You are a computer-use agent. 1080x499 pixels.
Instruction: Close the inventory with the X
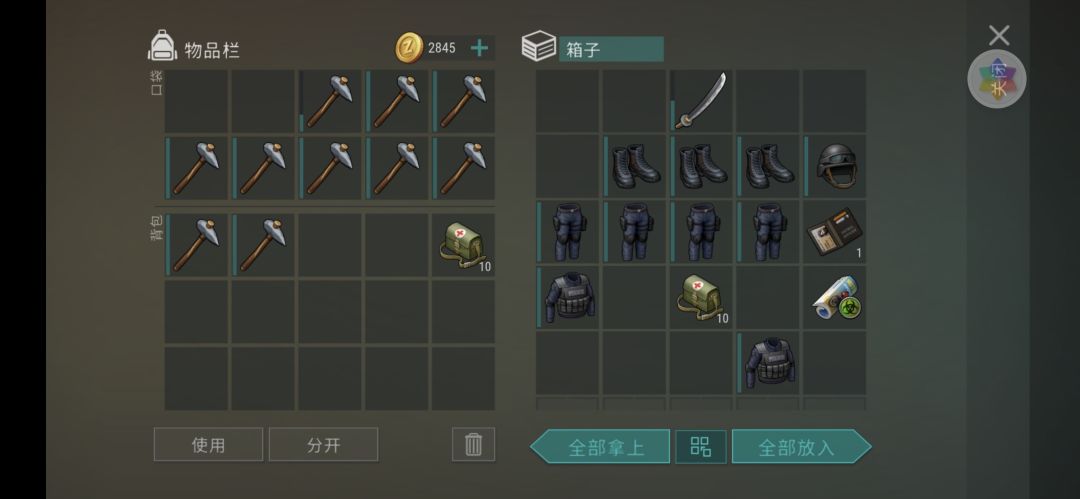pyautogui.click(x=999, y=36)
